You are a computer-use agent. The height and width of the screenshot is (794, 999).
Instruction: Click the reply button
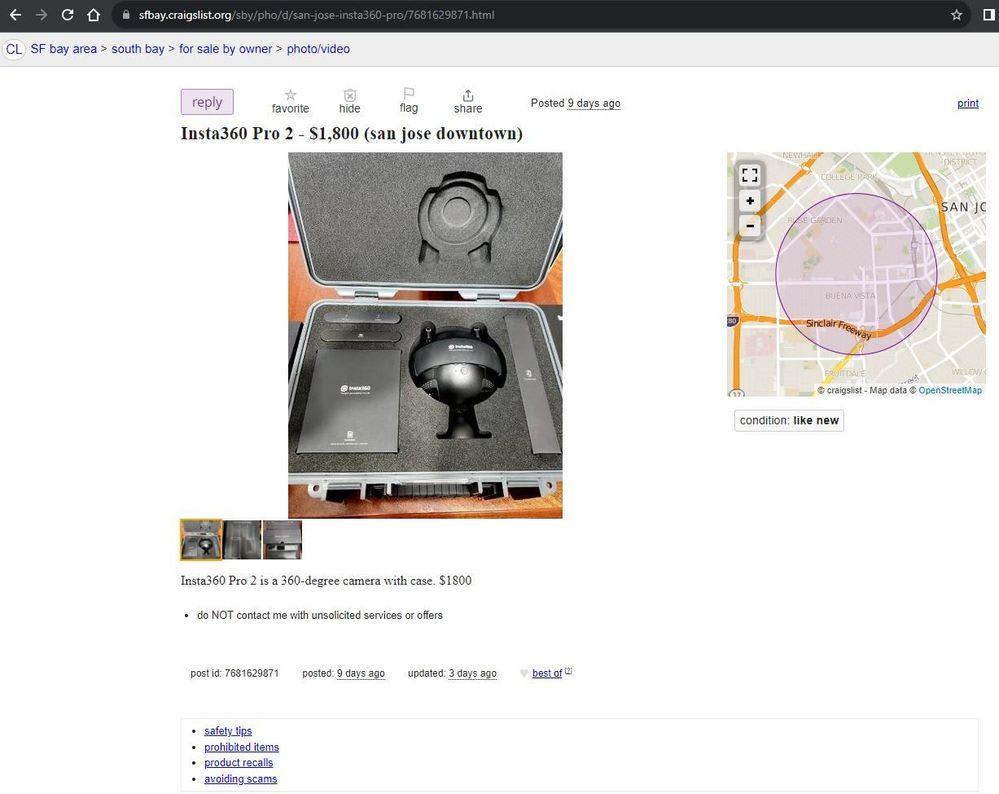pyautogui.click(x=207, y=102)
